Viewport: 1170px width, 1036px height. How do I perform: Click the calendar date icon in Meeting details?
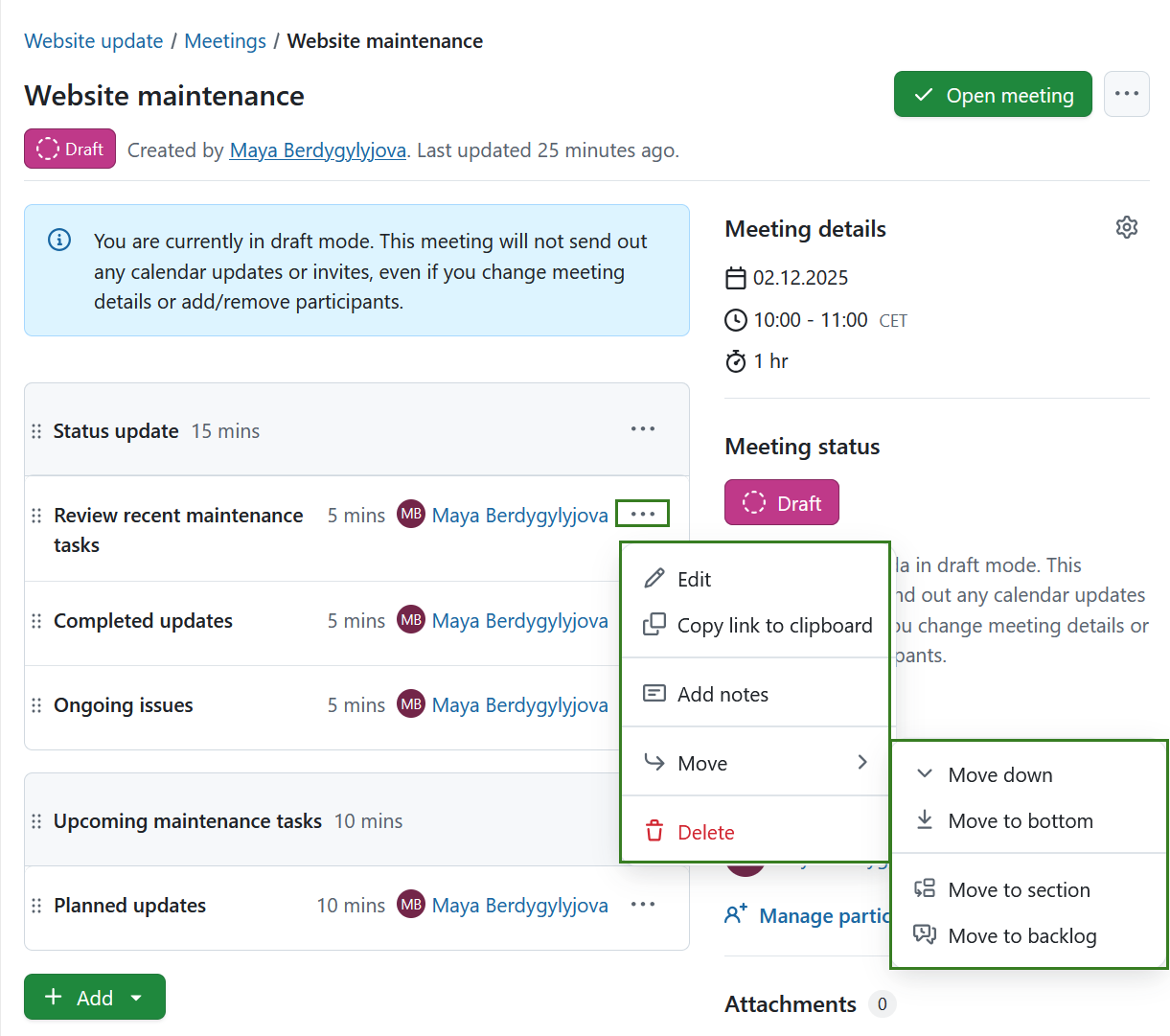(736, 277)
